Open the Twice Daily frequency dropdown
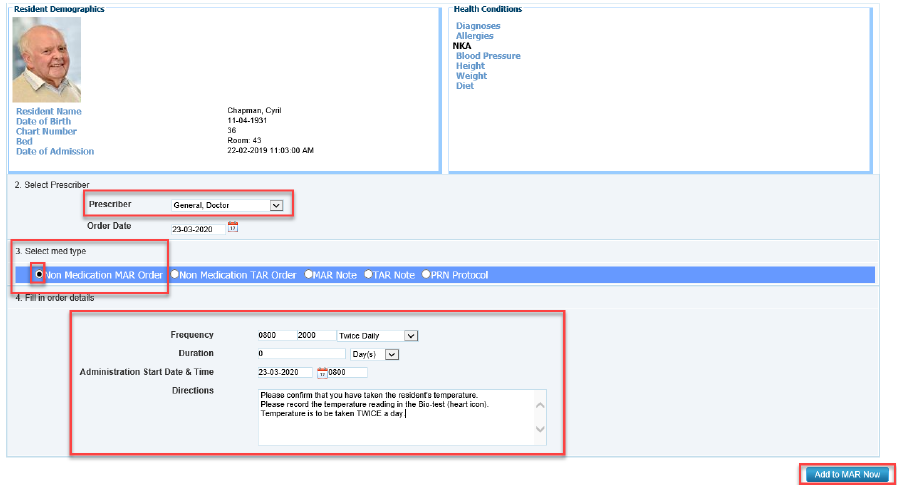Viewport: 900px width, 486px height. click(x=411, y=336)
